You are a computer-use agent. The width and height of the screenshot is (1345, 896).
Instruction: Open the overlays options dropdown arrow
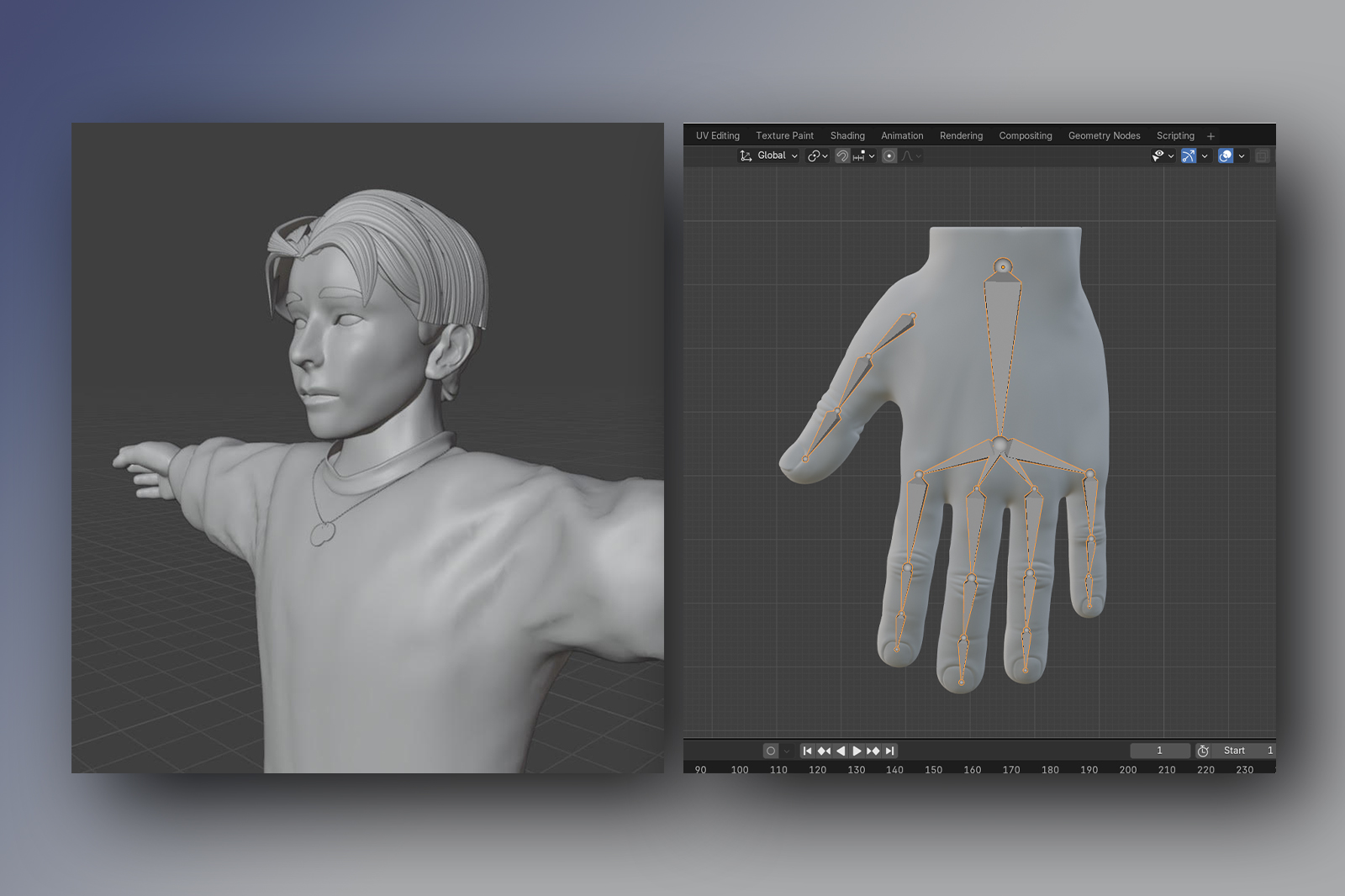click(x=1242, y=155)
